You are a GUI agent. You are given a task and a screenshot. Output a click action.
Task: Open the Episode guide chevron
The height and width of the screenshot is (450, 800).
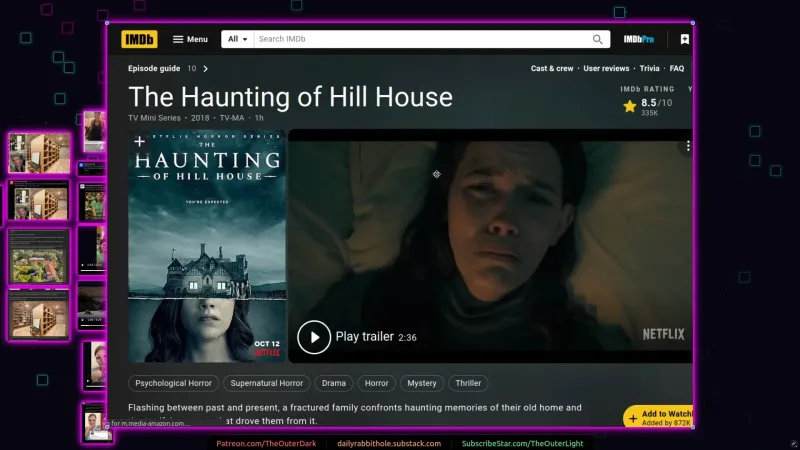(x=206, y=68)
